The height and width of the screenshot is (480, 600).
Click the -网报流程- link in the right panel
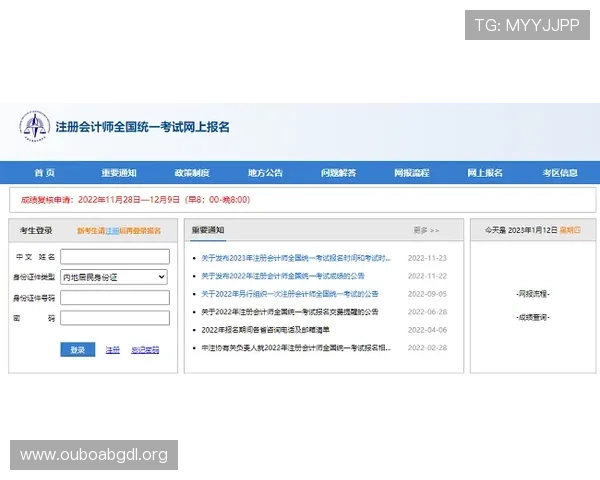(x=533, y=294)
